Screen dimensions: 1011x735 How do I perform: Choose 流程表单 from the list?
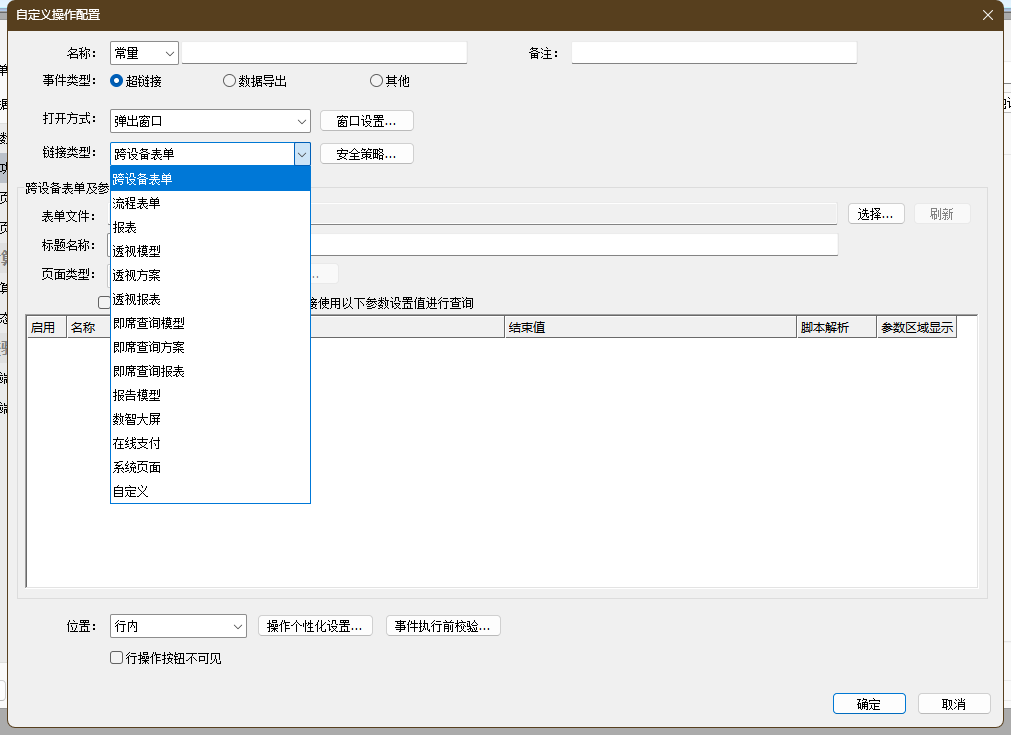pyautogui.click(x=137, y=203)
